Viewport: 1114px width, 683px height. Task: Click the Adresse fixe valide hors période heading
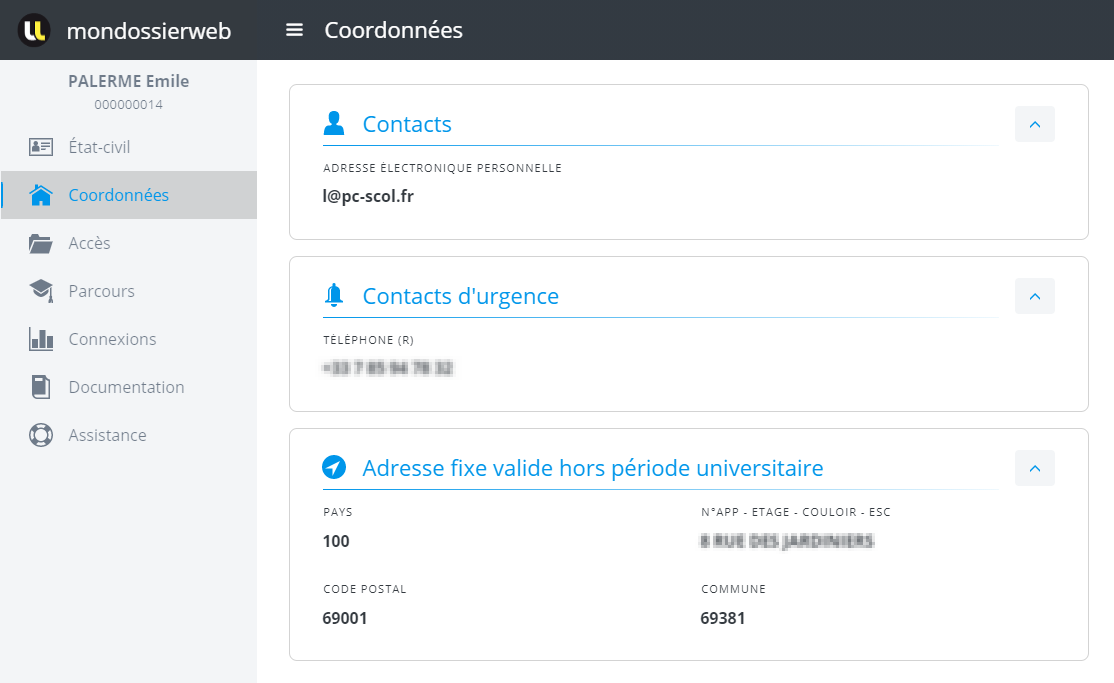(x=592, y=468)
